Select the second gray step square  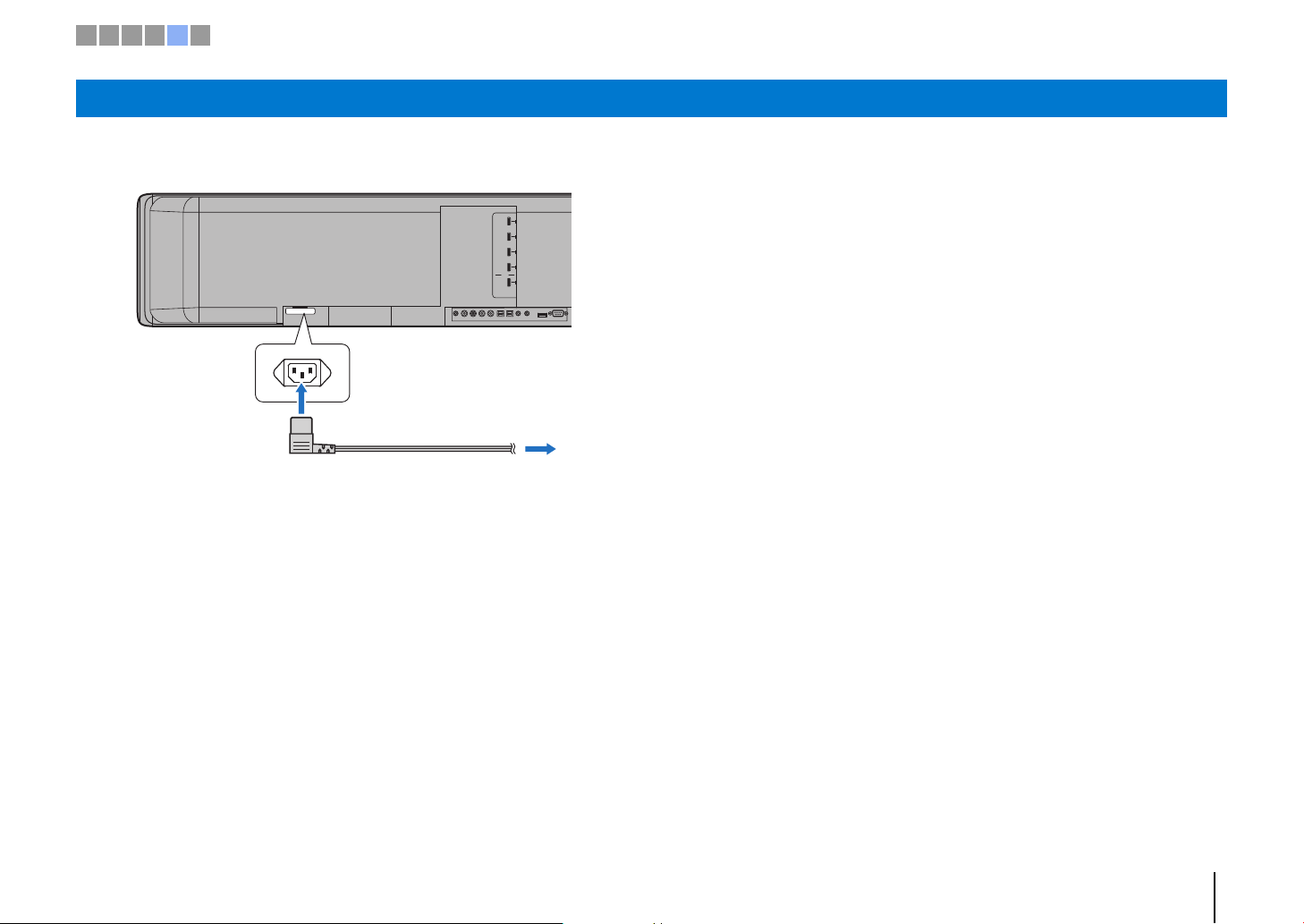(x=108, y=36)
